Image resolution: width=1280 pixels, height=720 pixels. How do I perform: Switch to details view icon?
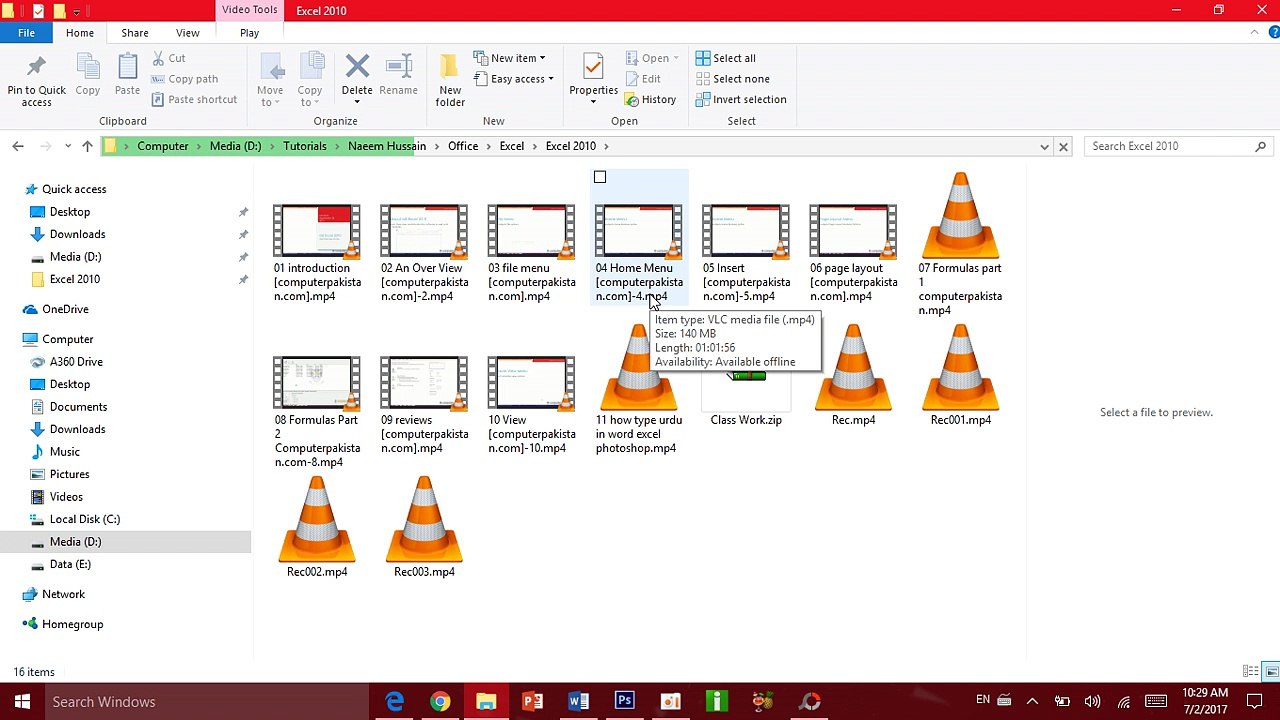(1250, 671)
